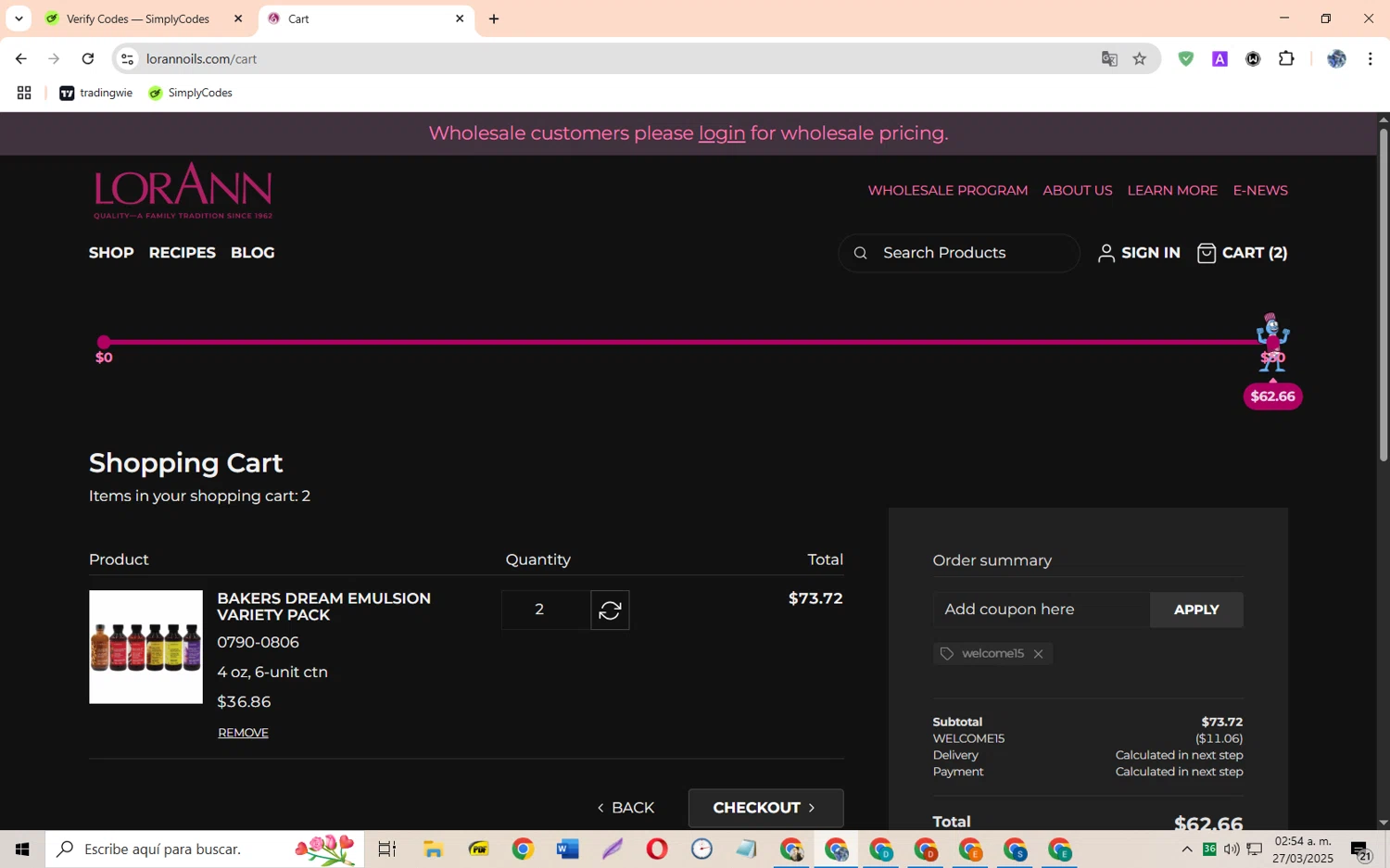Click the Add coupon here field
The height and width of the screenshot is (868, 1390).
(x=1042, y=610)
